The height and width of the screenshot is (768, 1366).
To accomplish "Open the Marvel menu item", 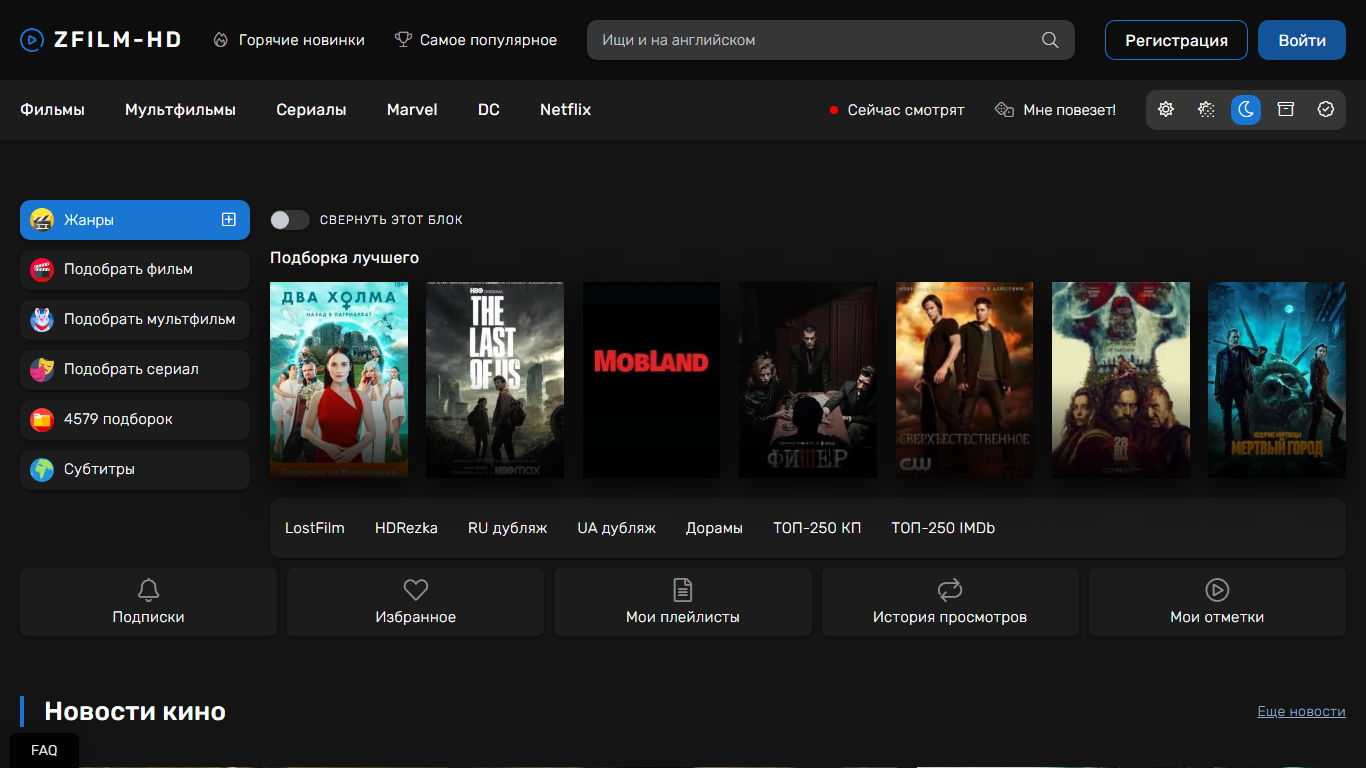I will click(412, 110).
